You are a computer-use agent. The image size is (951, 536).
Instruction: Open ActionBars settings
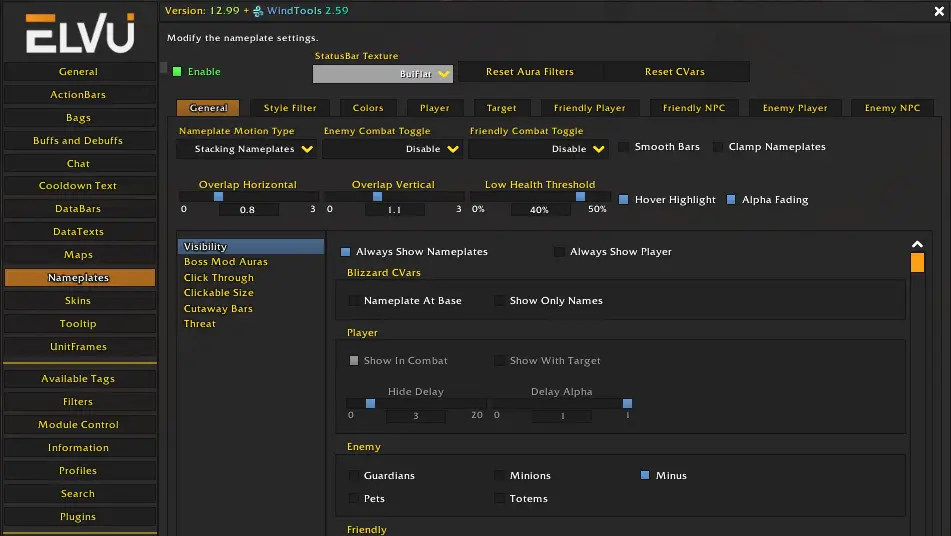[79, 95]
